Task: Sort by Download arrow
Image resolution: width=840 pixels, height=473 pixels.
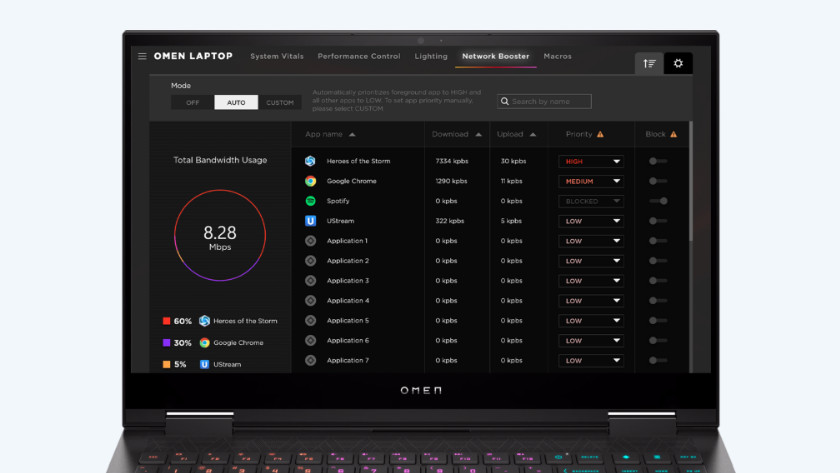Action: click(478, 134)
